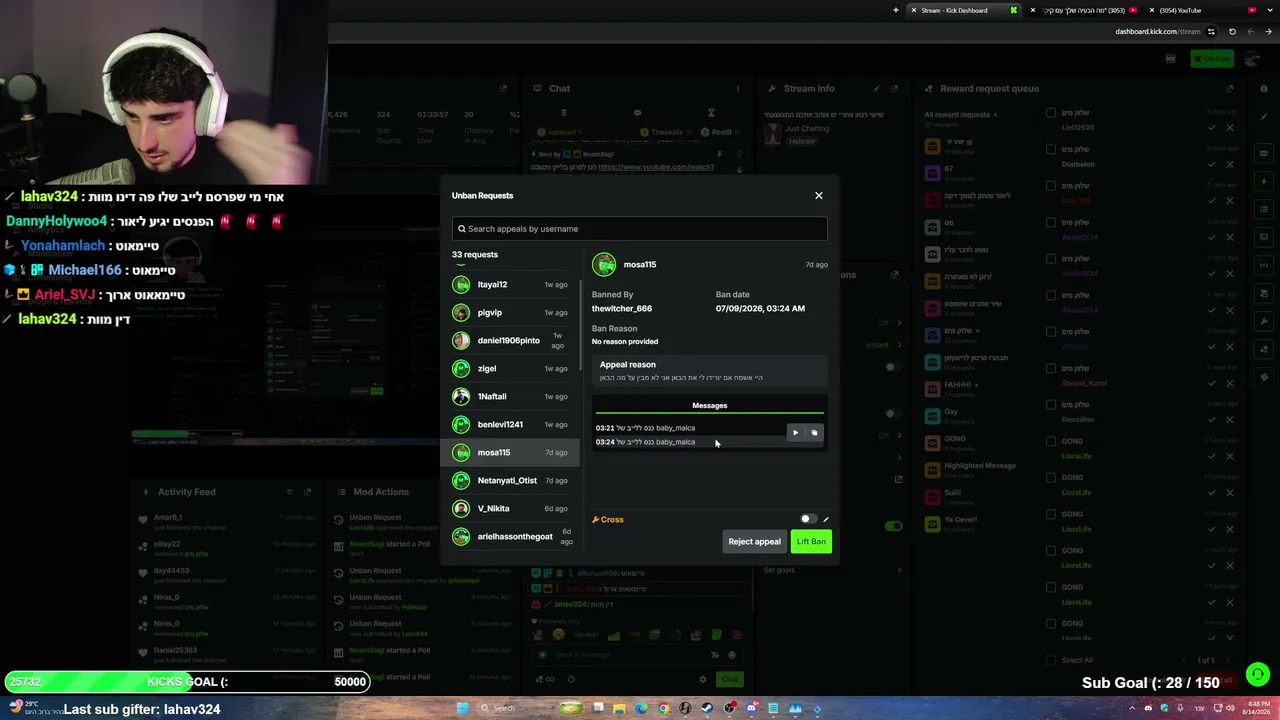1280x720 pixels.
Task: Open a new browser tab
Action: point(896,10)
